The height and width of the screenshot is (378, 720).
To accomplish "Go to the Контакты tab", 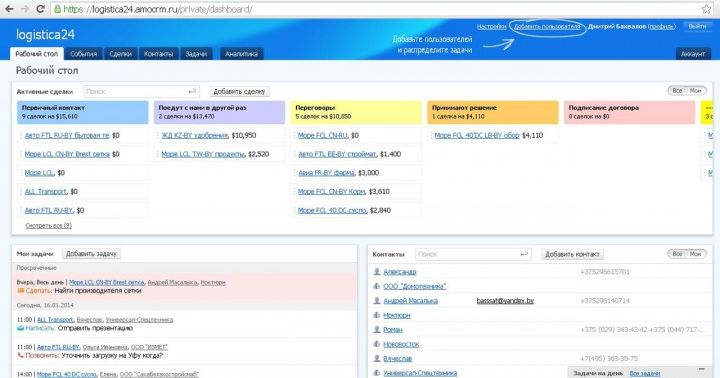I will point(158,54).
